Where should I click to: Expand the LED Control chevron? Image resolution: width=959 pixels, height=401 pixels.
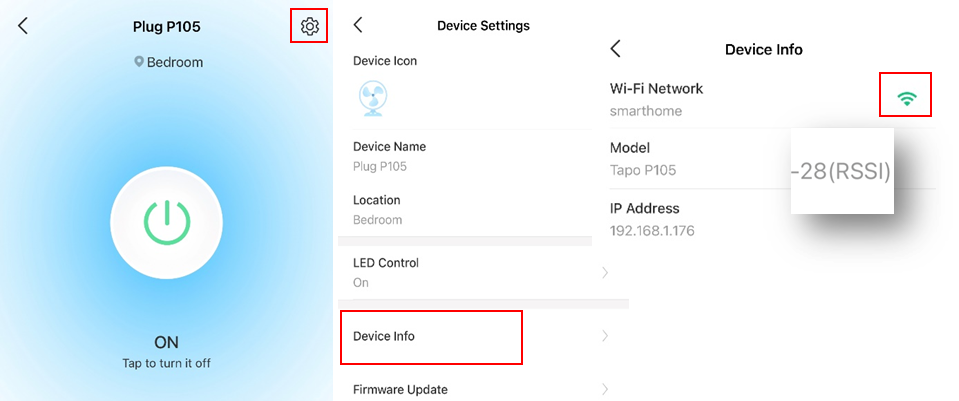[x=605, y=273]
